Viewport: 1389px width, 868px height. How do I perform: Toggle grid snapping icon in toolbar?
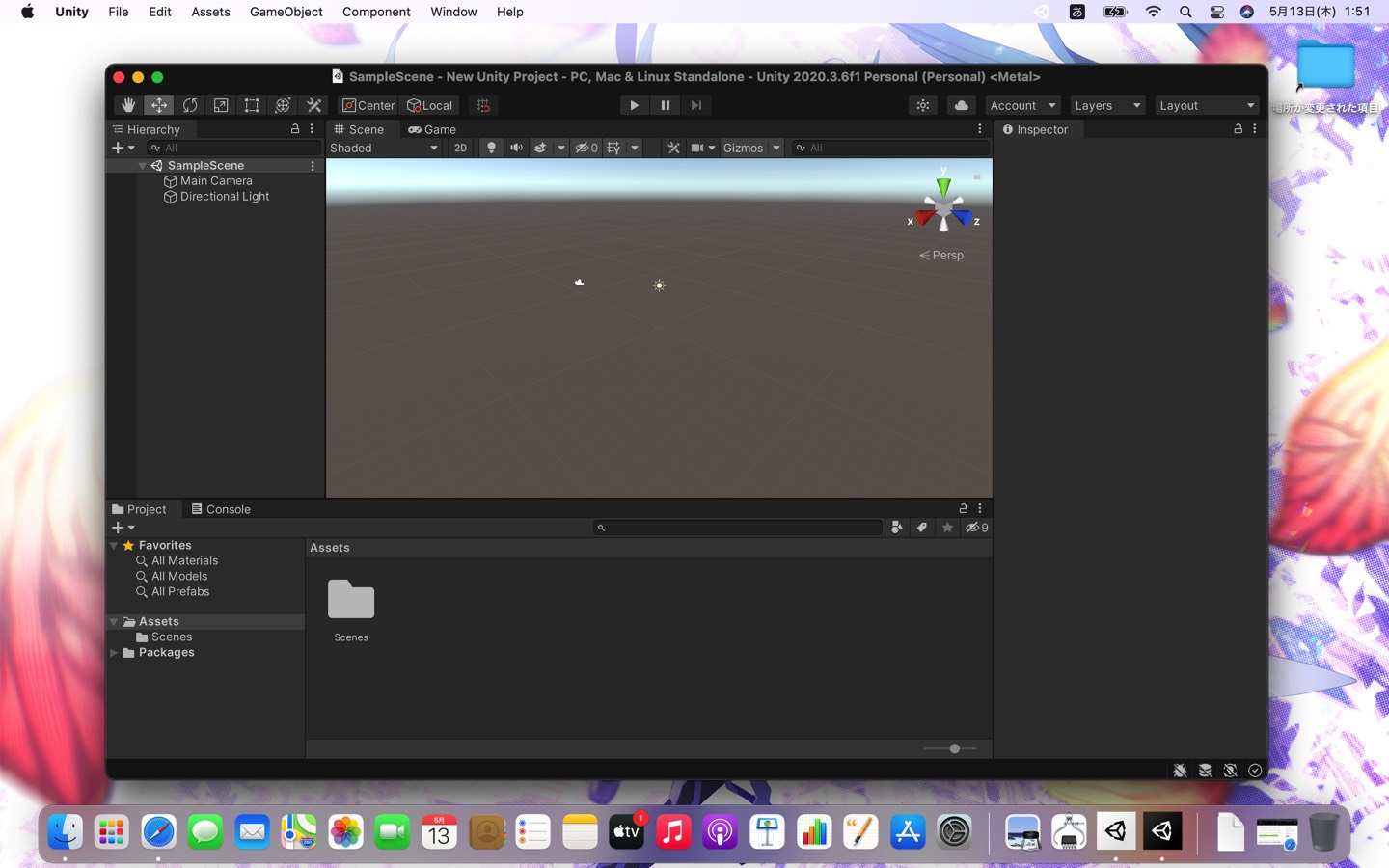click(x=483, y=105)
